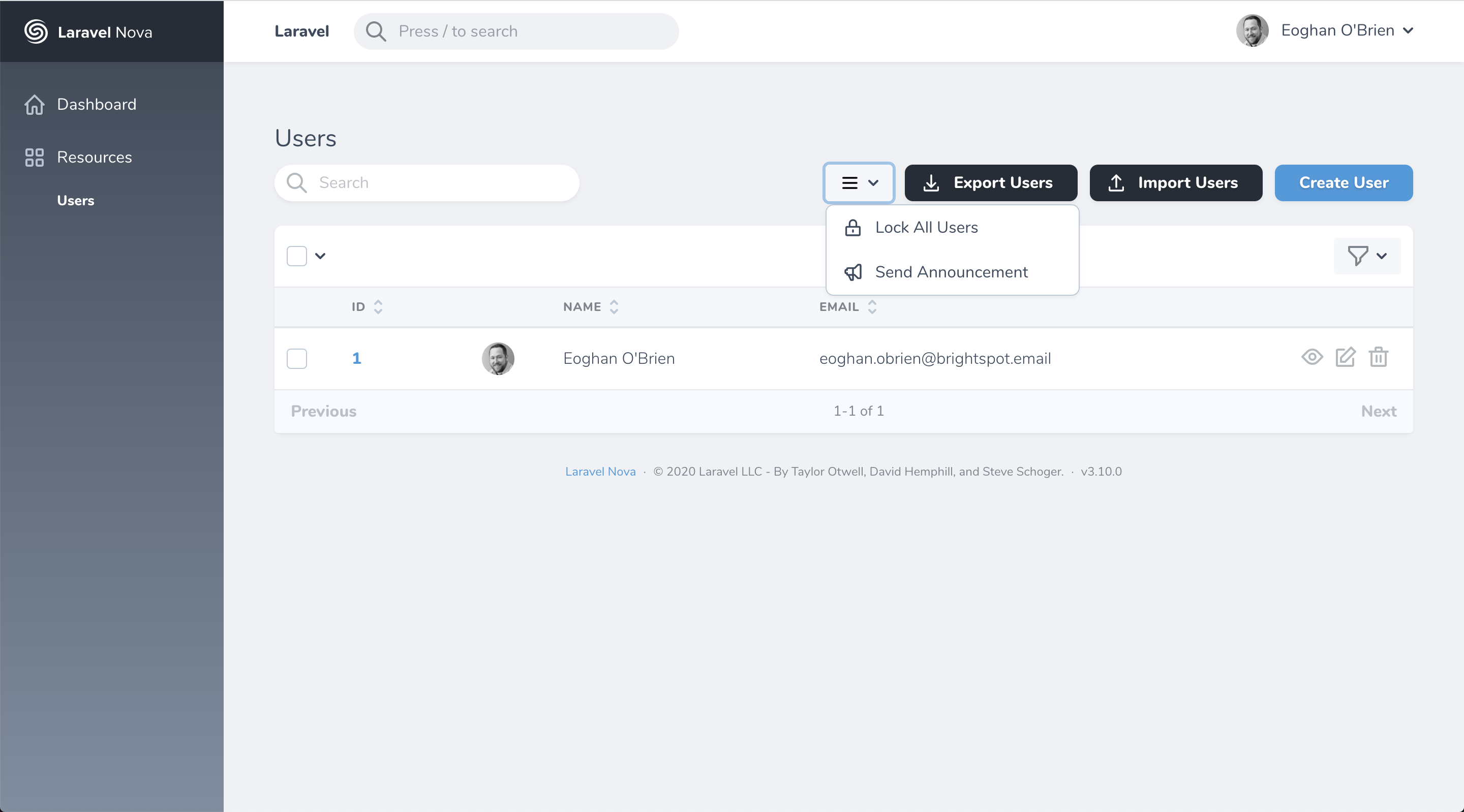Viewport: 1464px width, 812px height.
Task: Expand the select-all chevron dropdown
Action: 321,256
